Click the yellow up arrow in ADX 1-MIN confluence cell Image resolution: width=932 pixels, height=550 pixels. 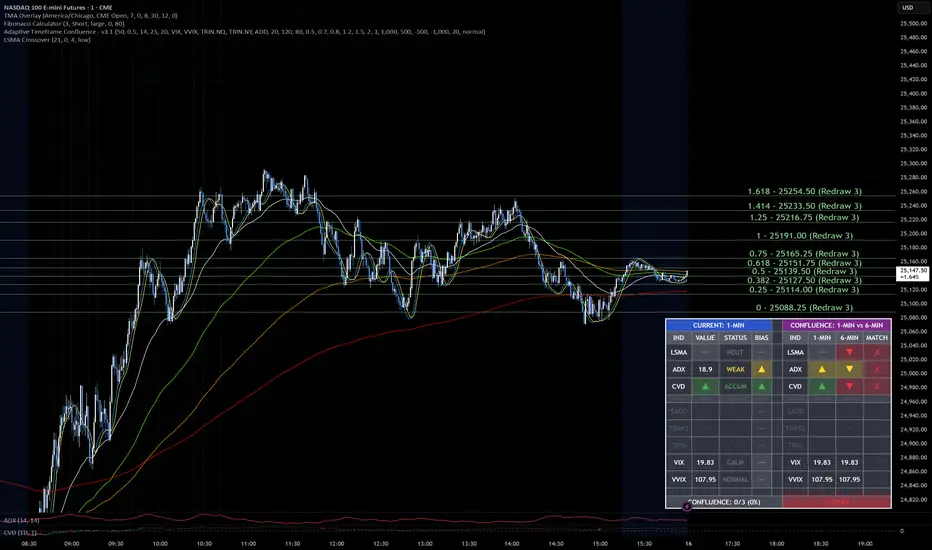822,369
